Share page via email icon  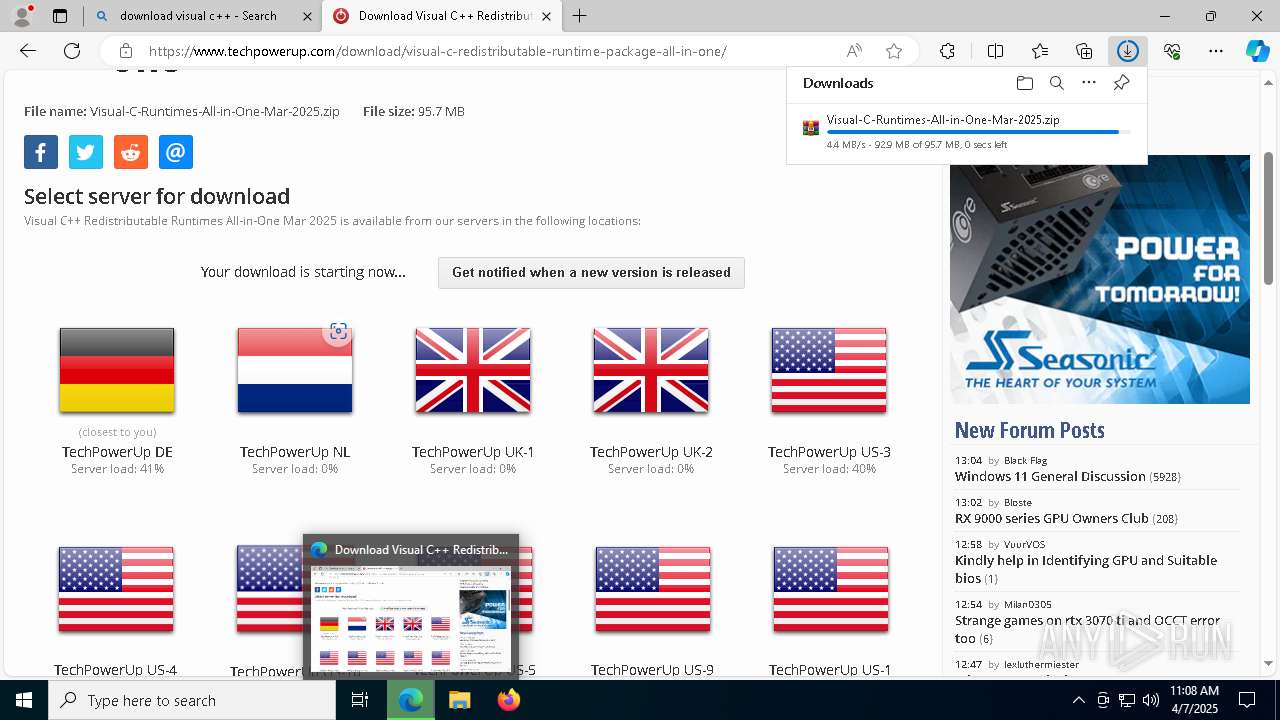[176, 152]
